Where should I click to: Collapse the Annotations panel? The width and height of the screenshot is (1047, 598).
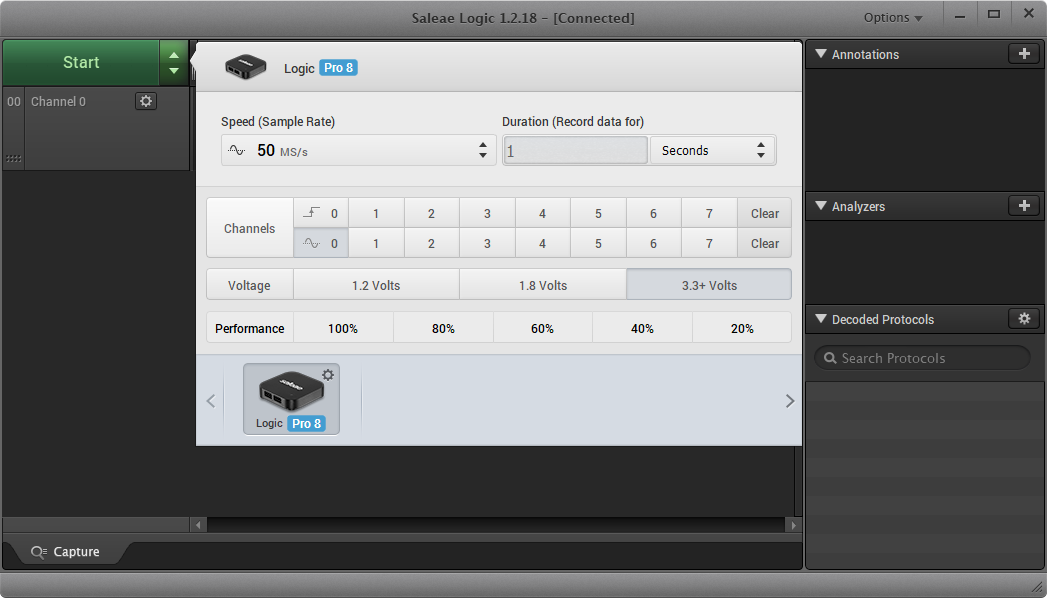819,55
